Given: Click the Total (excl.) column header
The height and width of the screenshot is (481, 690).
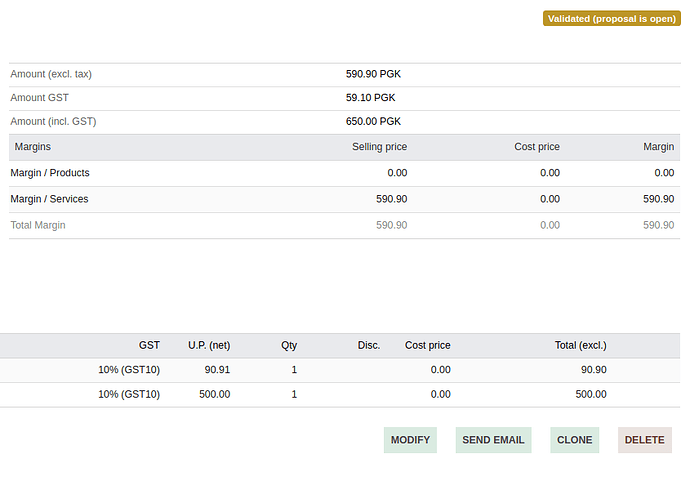Looking at the screenshot, I should pyautogui.click(x=580, y=345).
